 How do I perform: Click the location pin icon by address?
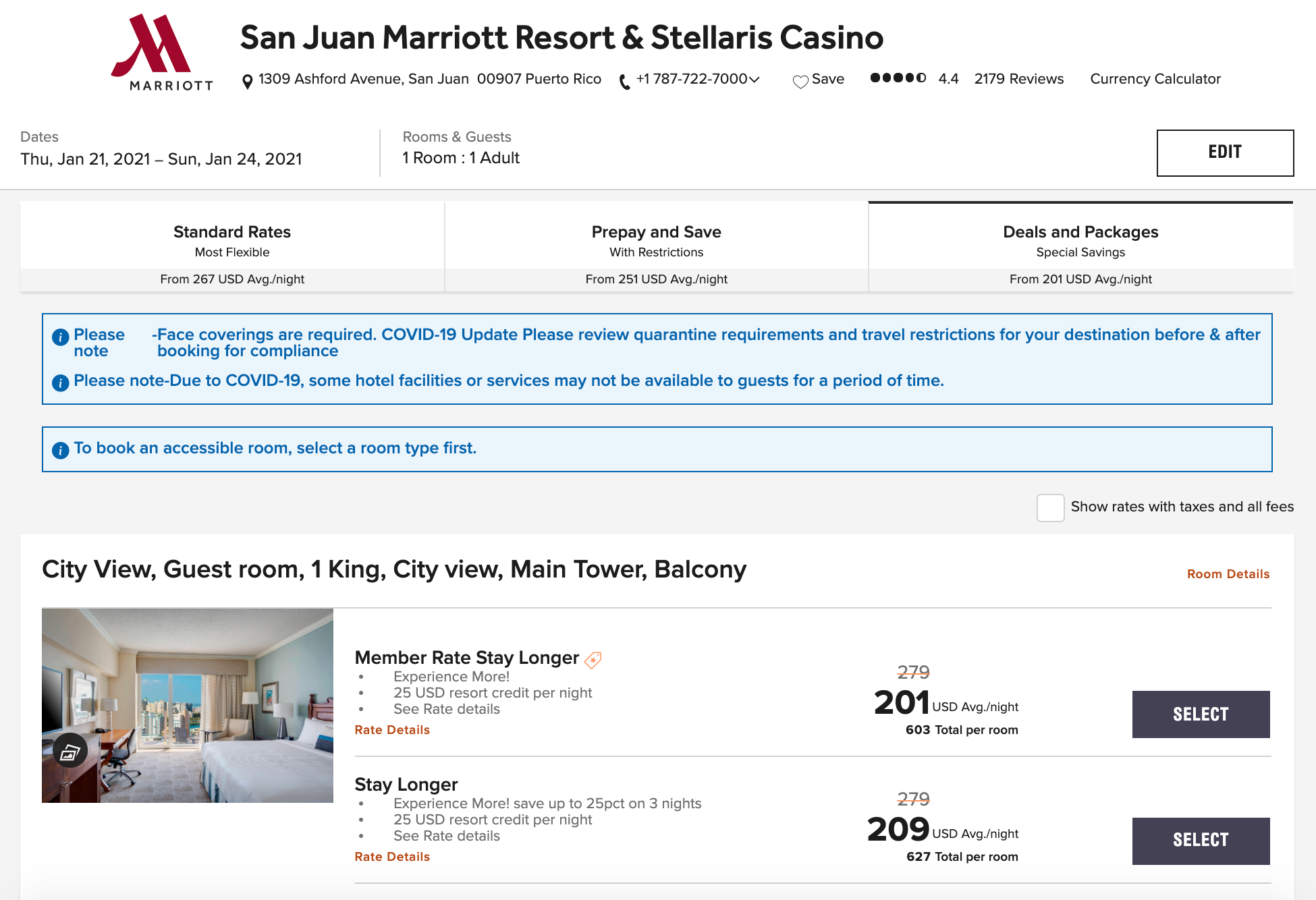248,81
